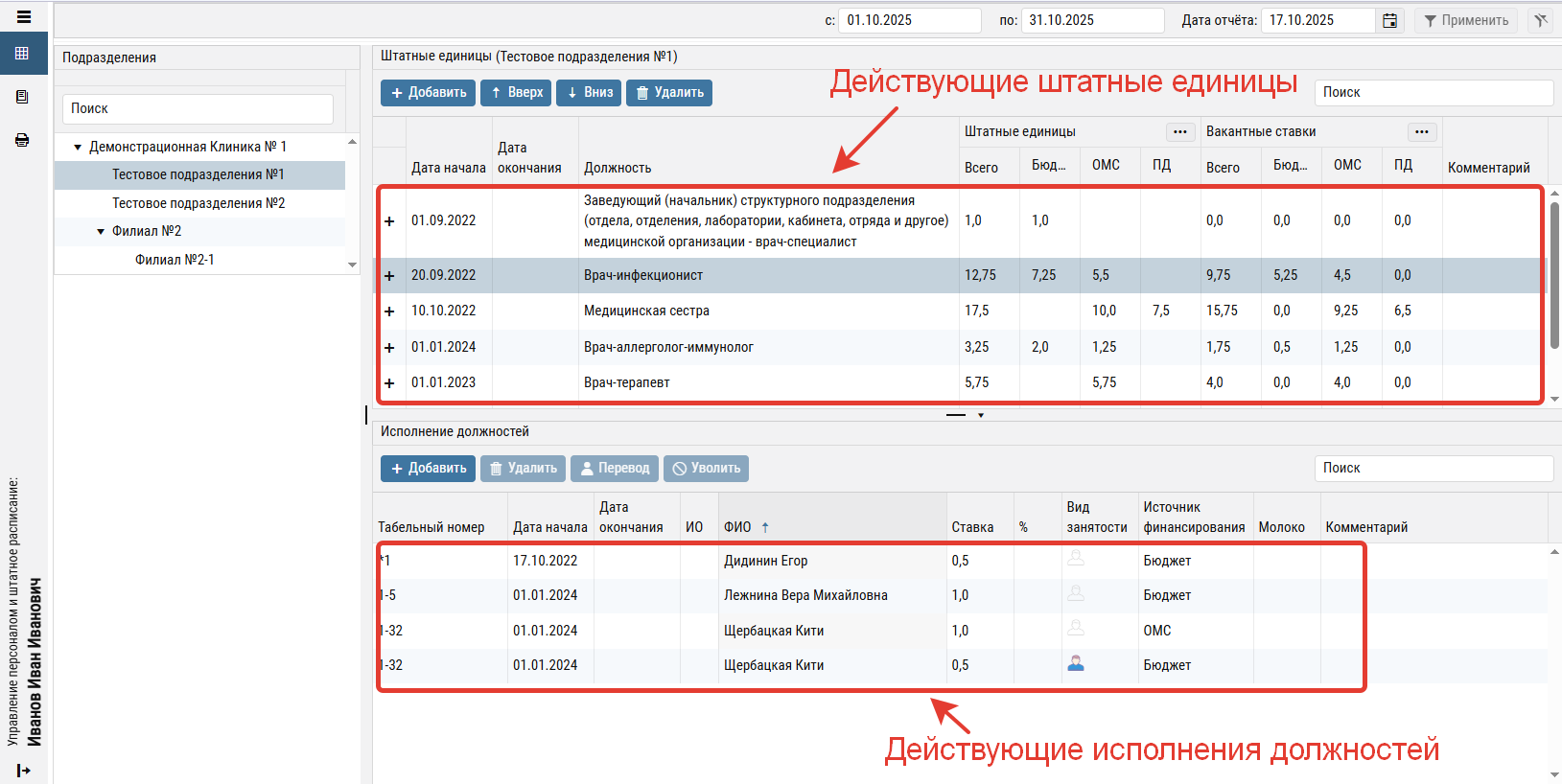Expand the Врач-инфекционист row with the plus

point(389,276)
